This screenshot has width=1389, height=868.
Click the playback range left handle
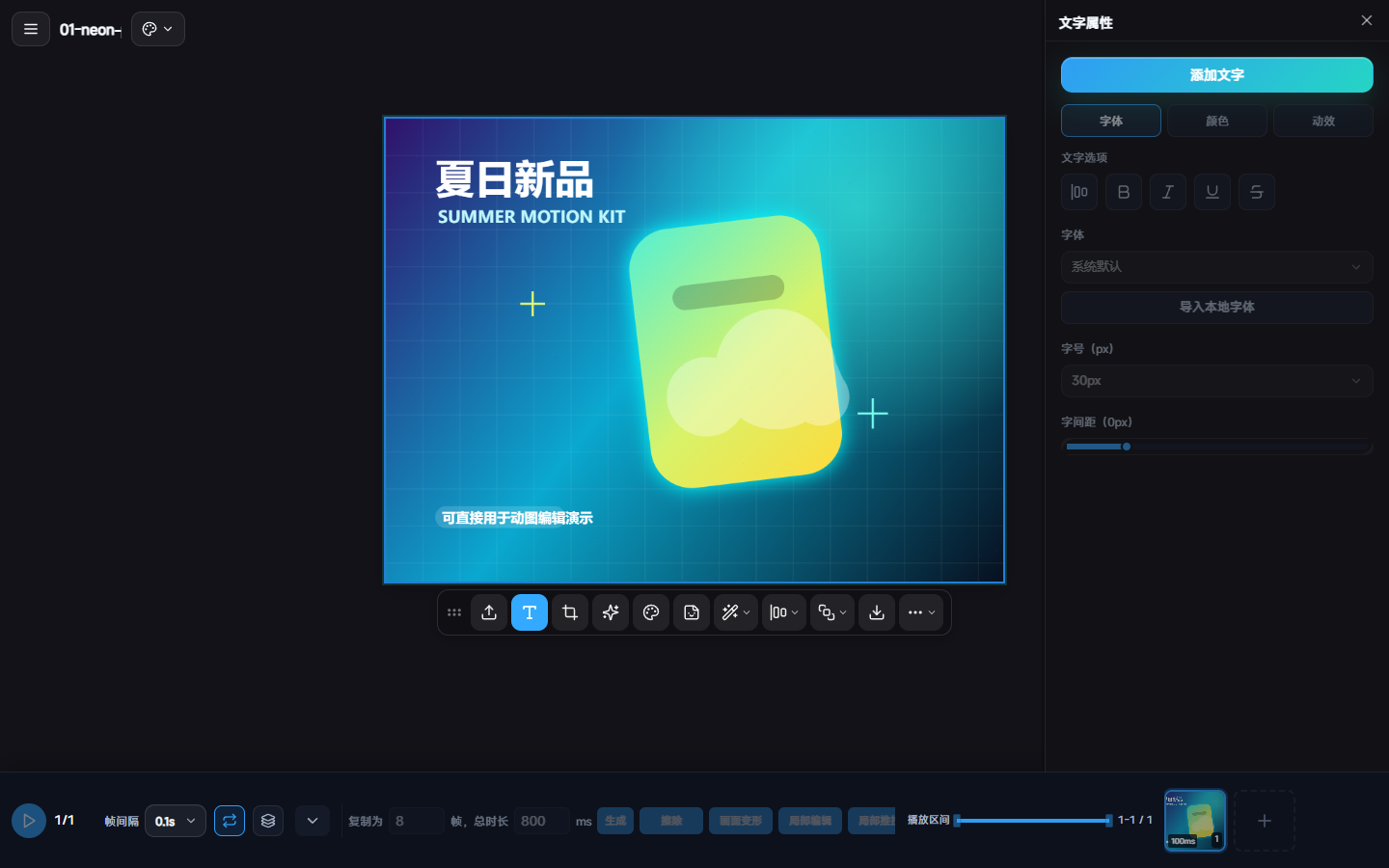(x=957, y=821)
